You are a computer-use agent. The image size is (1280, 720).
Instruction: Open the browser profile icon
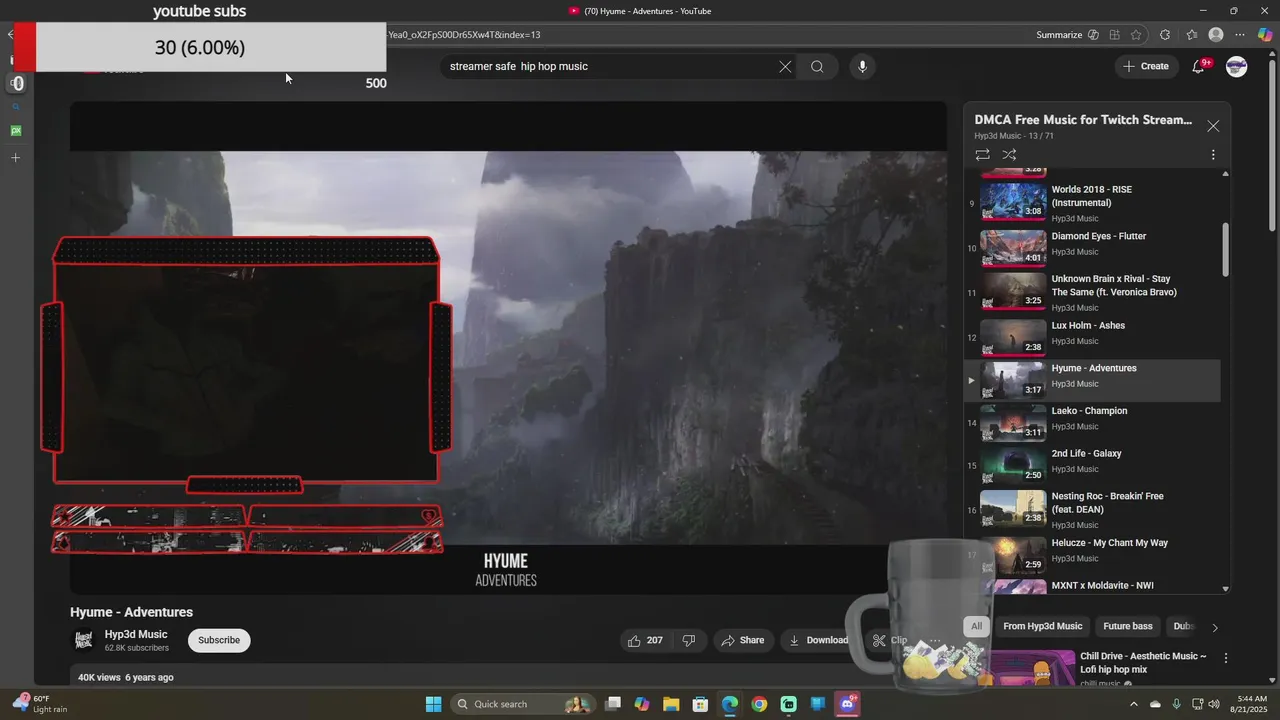point(1216,35)
